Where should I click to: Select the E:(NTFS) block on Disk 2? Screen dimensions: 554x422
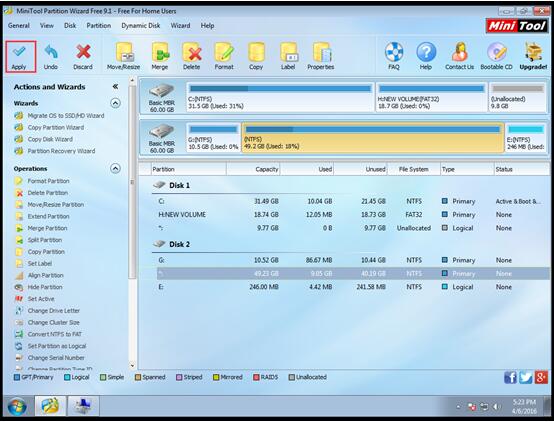(x=526, y=138)
